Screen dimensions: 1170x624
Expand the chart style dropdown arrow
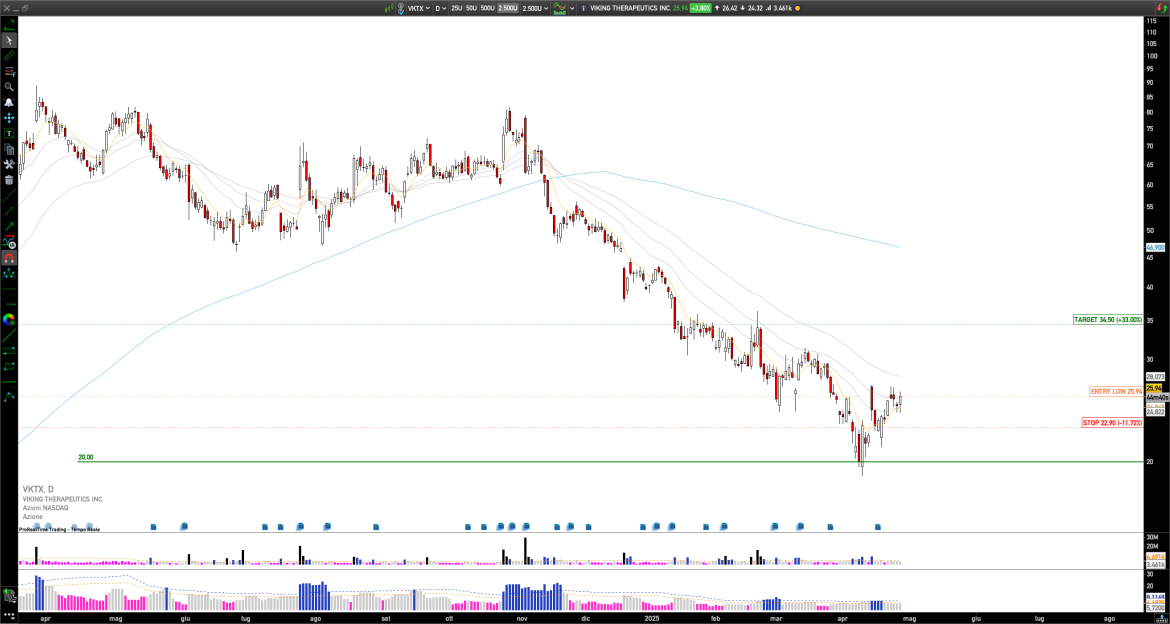[572, 8]
